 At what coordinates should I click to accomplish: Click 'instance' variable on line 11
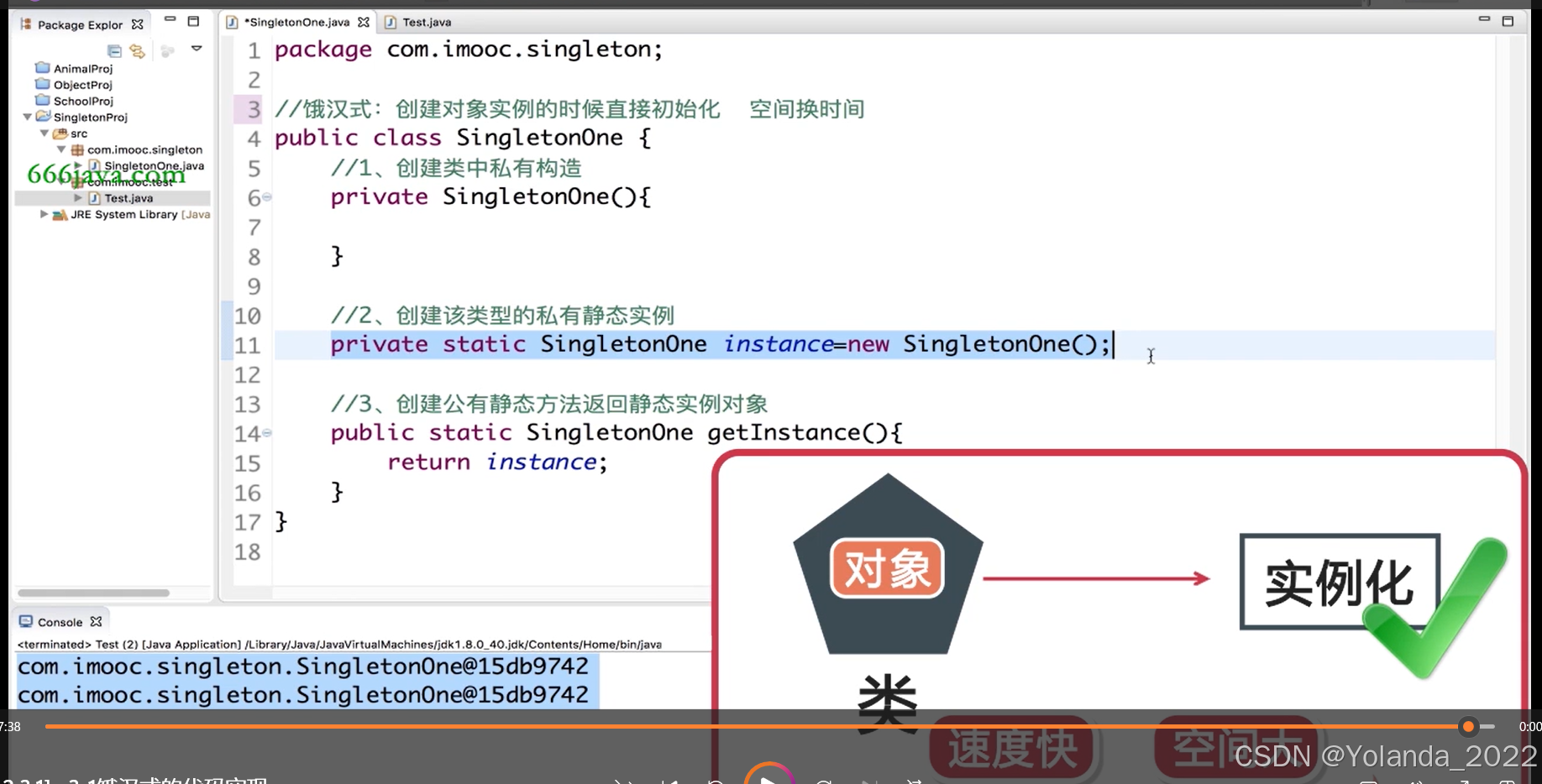(x=779, y=344)
